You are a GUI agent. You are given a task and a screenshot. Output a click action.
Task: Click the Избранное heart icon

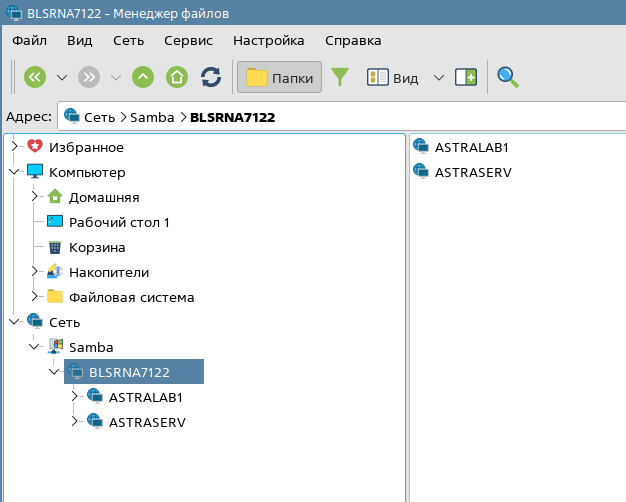[x=35, y=146]
